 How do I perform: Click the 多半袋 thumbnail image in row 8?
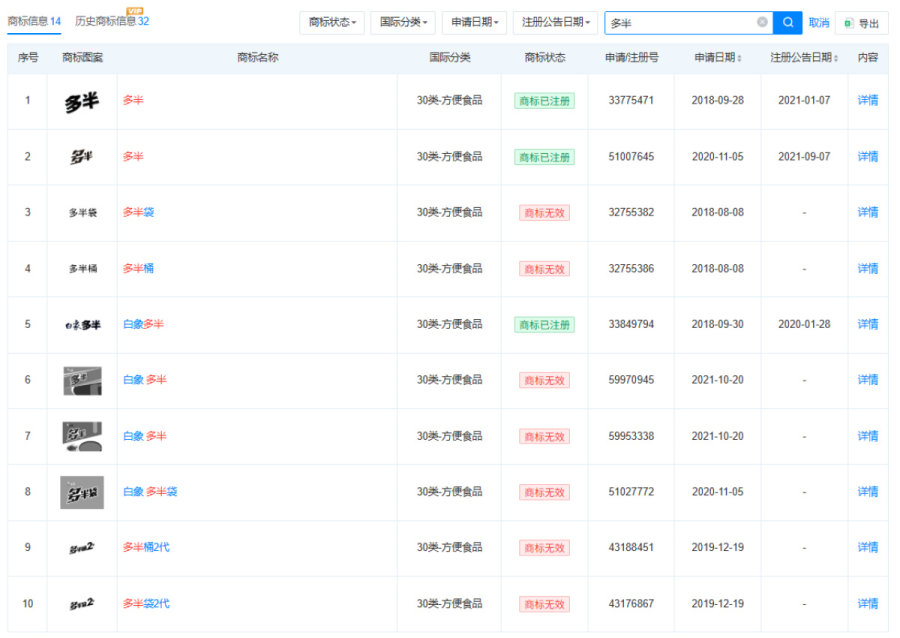pyautogui.click(x=82, y=492)
